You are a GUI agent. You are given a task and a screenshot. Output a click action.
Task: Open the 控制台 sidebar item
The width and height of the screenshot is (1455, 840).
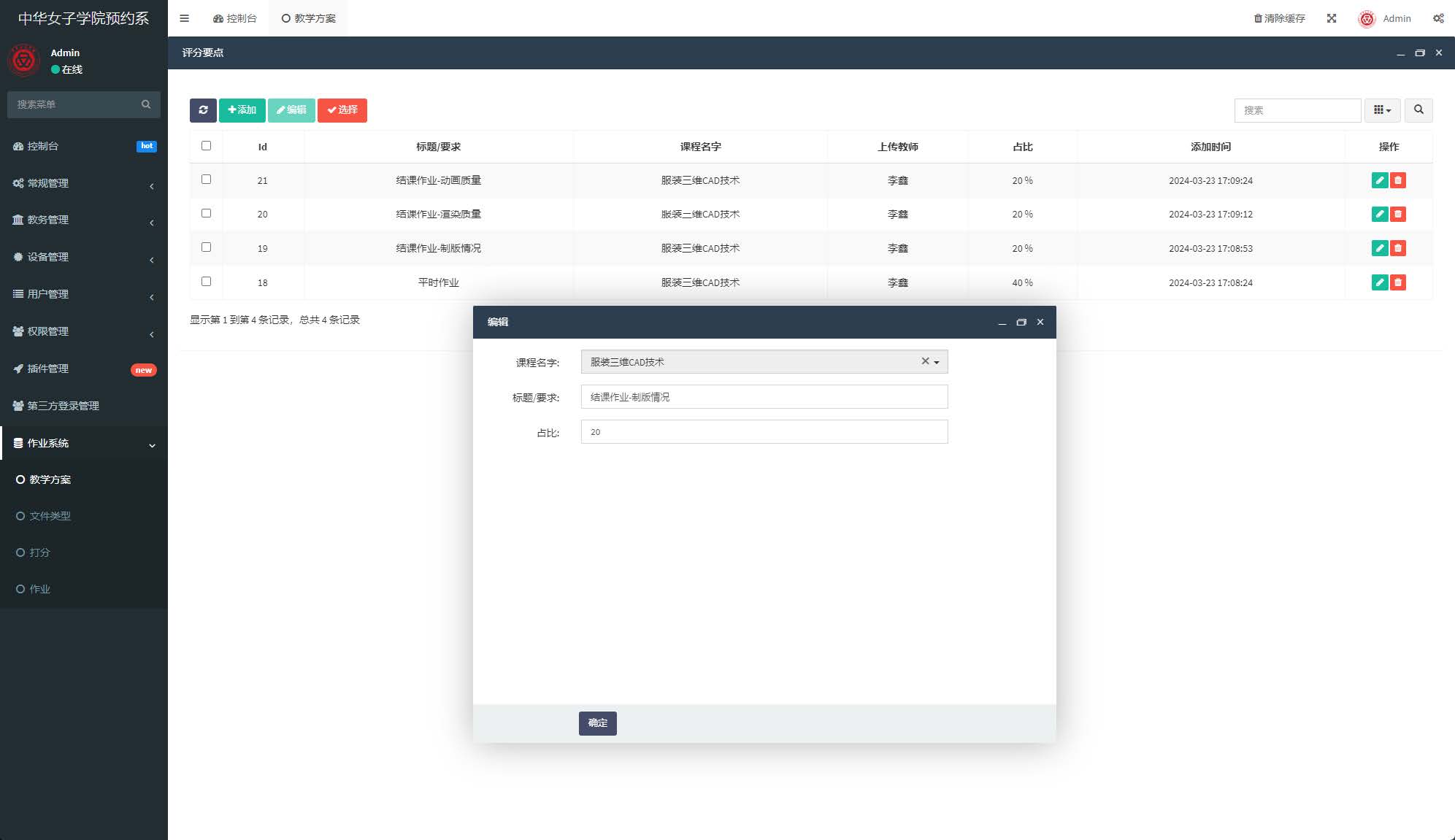pos(84,146)
